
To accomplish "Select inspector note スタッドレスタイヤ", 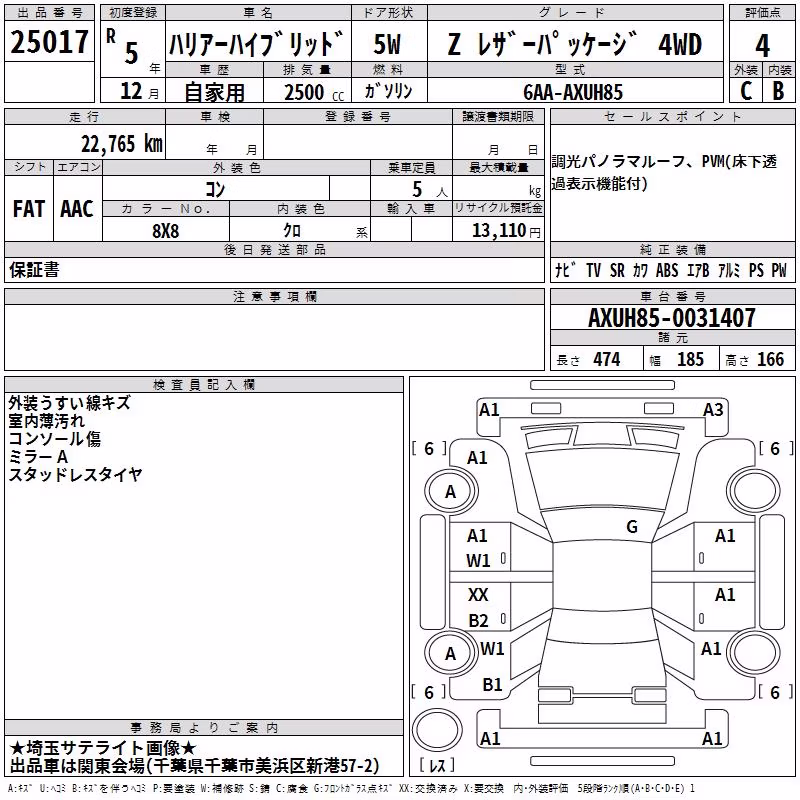I will click(75, 474).
